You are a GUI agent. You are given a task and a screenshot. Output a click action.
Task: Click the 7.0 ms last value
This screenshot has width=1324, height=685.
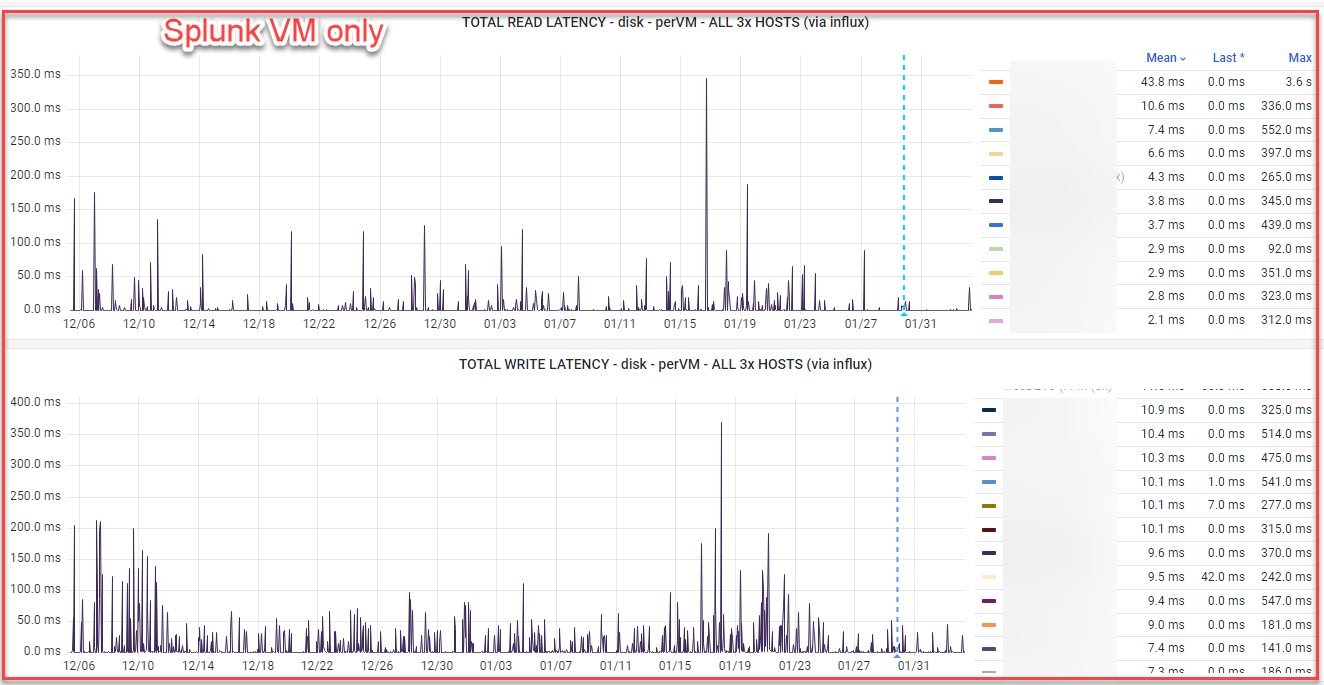tap(1227, 505)
